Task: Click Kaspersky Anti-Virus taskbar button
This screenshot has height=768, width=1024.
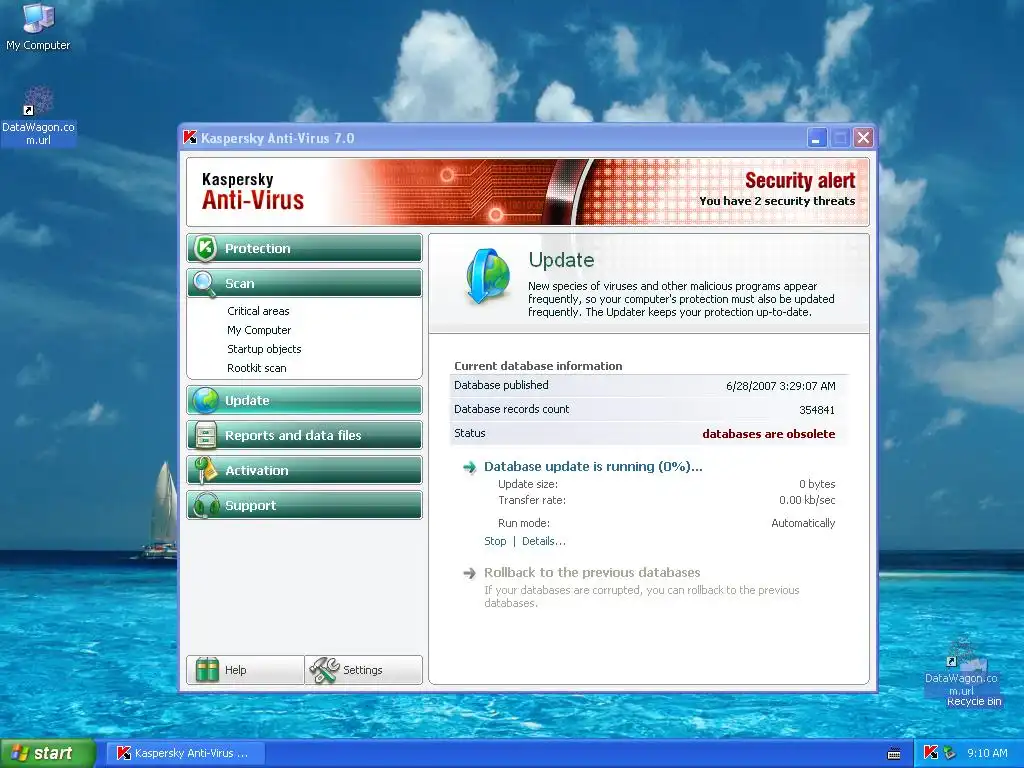Action: (185, 753)
